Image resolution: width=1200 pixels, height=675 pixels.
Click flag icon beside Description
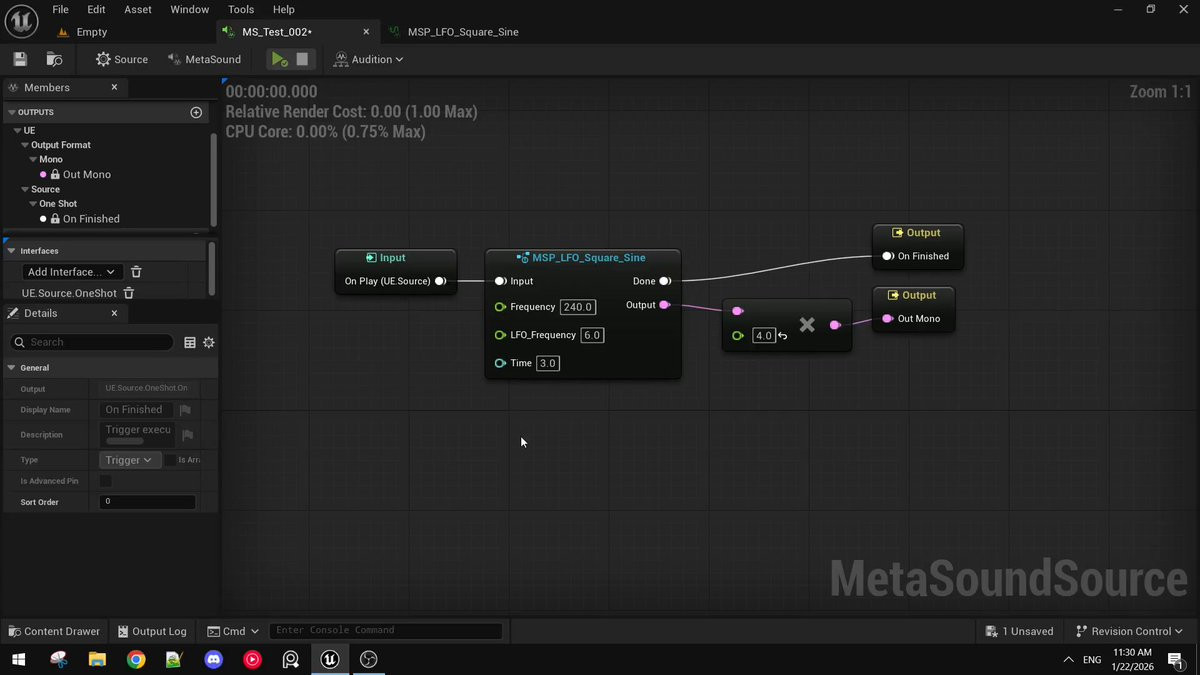coord(187,435)
